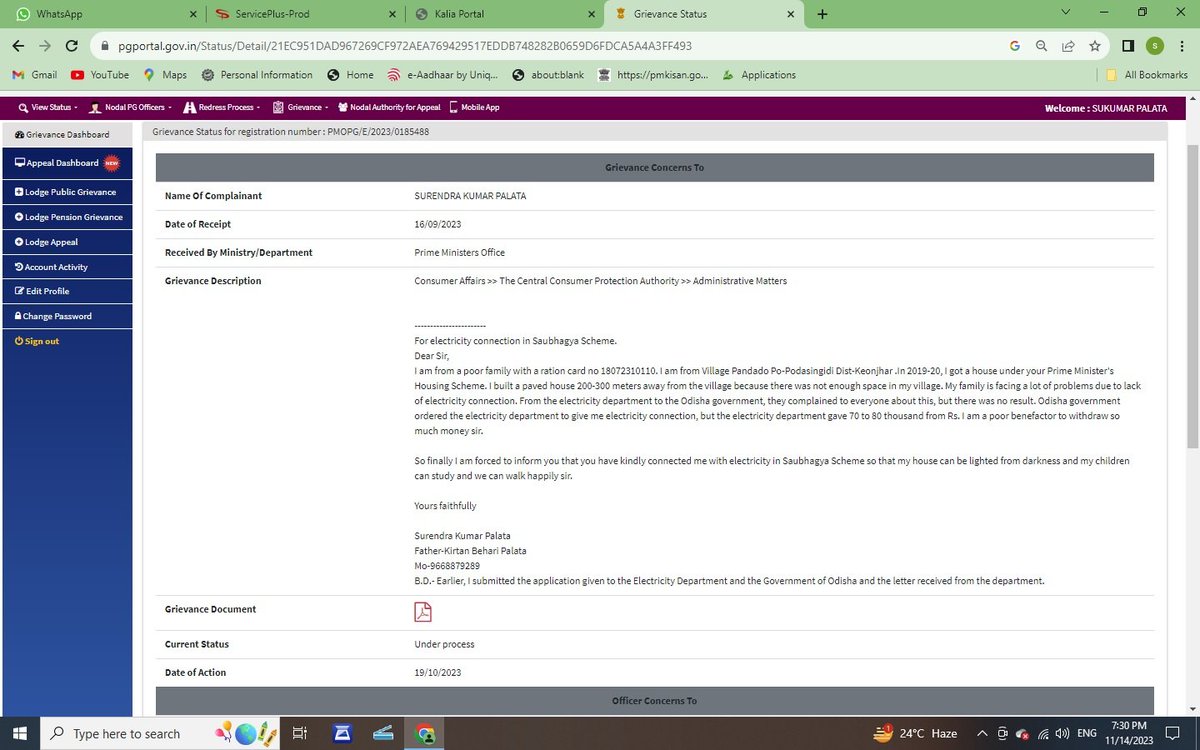Open the tab search chevron

click(1064, 14)
